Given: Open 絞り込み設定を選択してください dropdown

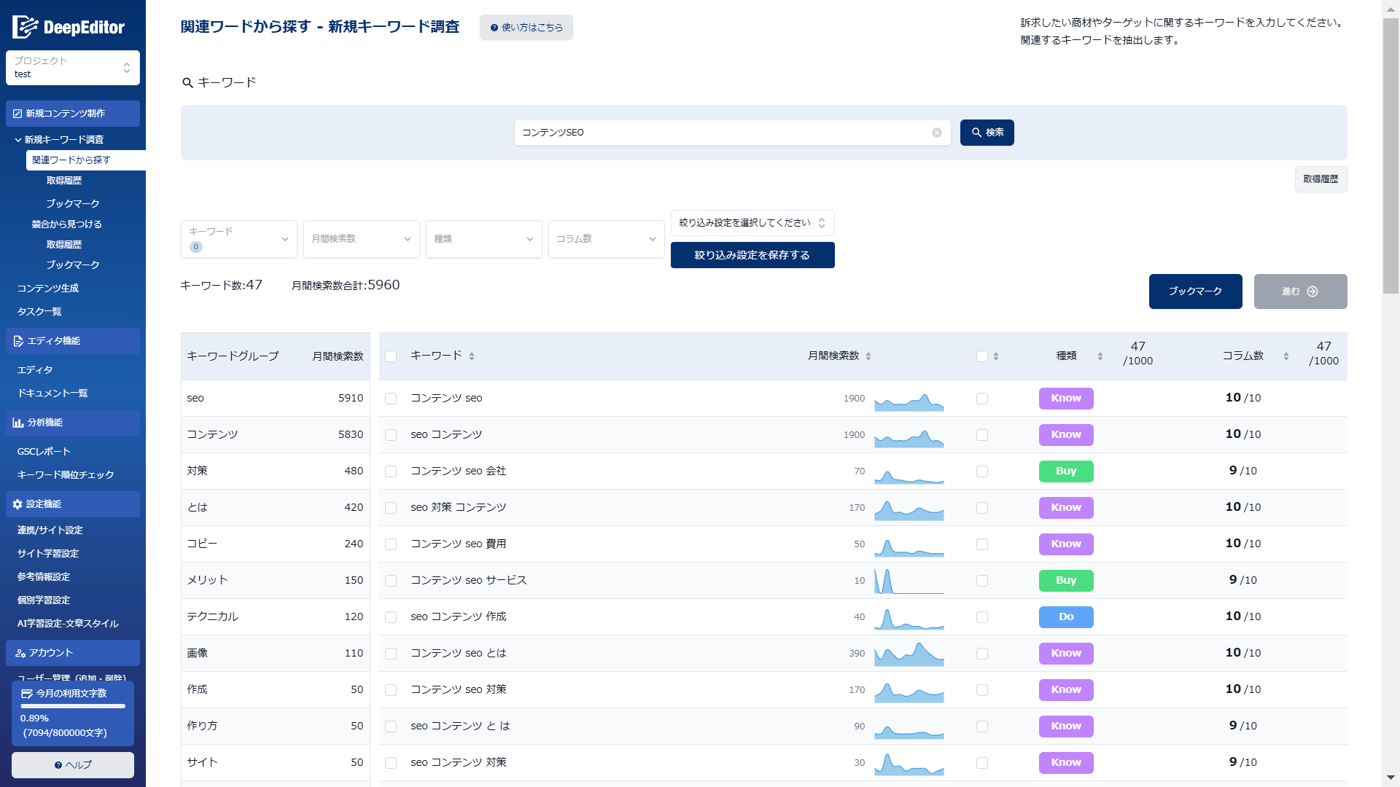Looking at the screenshot, I should 752,223.
